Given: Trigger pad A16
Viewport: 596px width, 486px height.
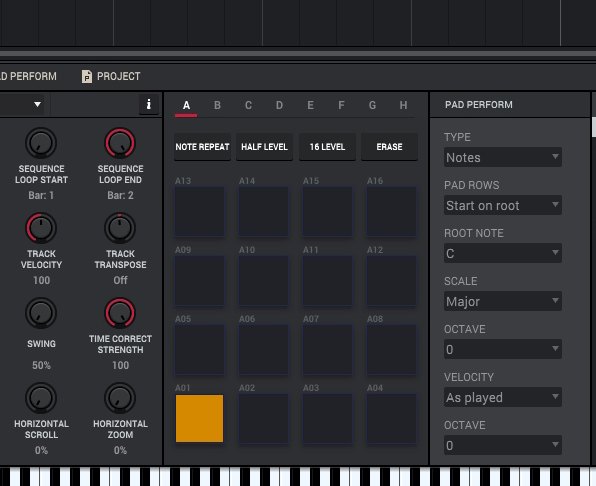Looking at the screenshot, I should click(392, 212).
